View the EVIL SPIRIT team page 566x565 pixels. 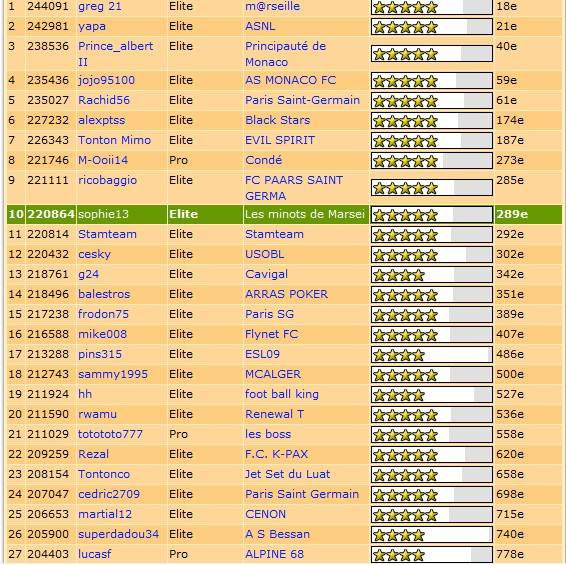280,140
